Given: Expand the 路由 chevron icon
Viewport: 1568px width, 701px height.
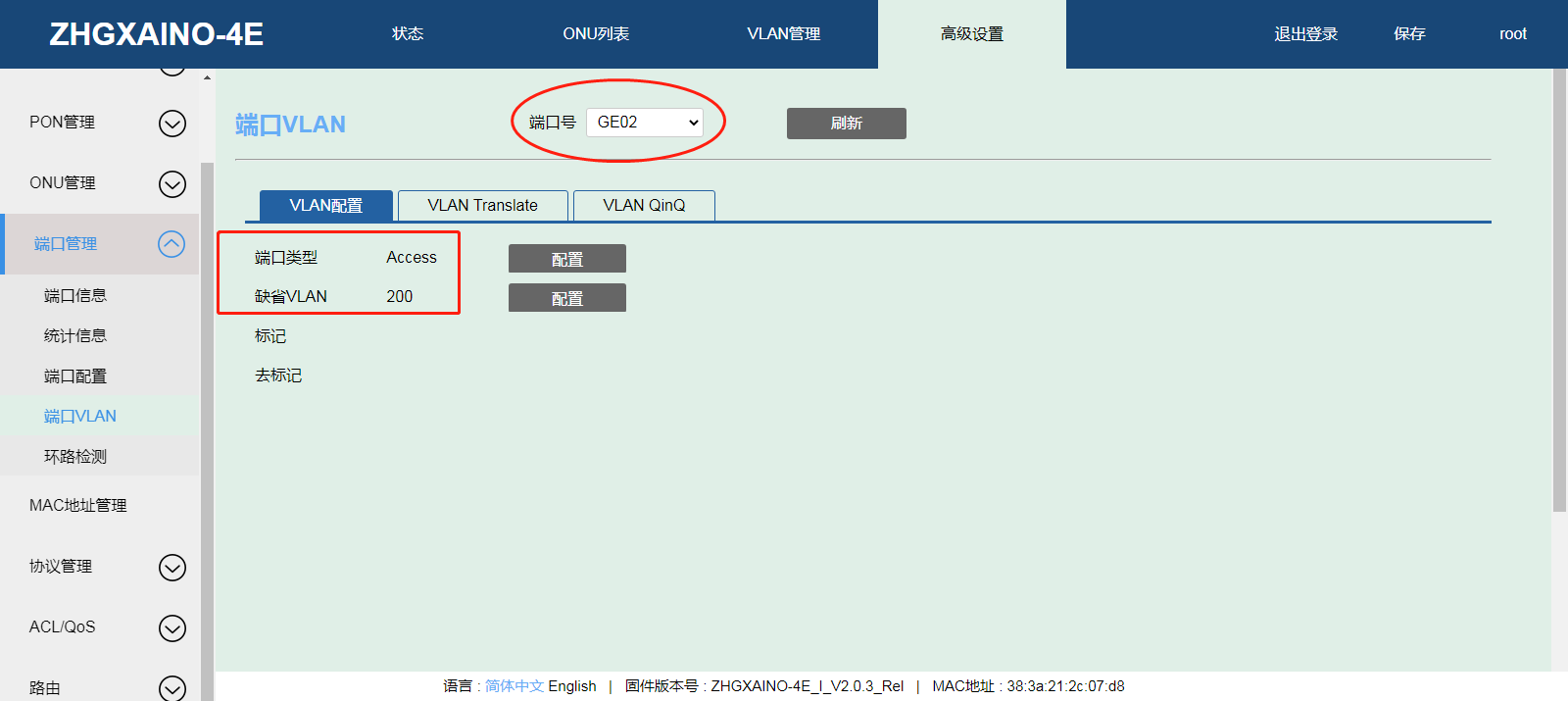Looking at the screenshot, I should click(172, 688).
